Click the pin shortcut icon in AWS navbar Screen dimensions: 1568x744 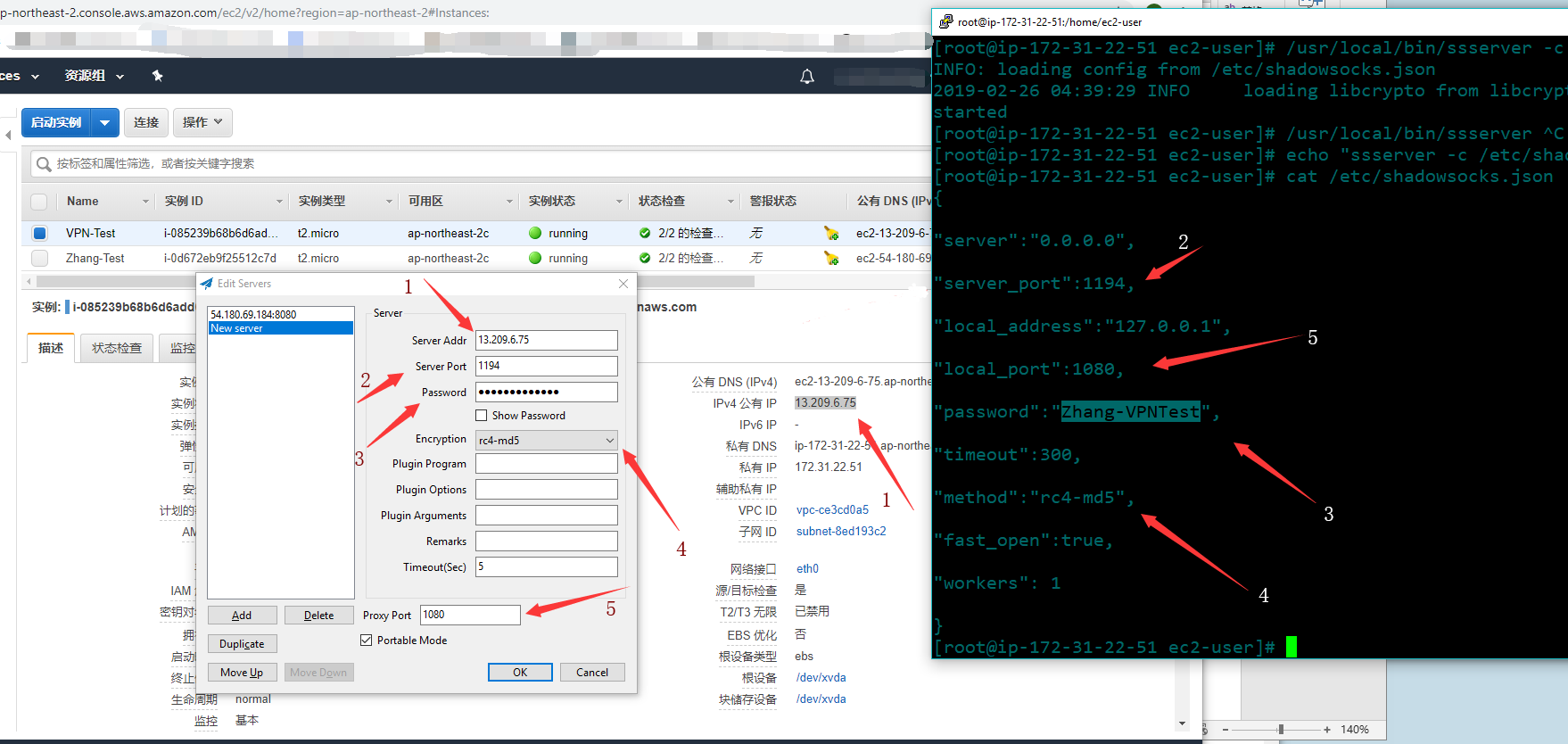[157, 76]
